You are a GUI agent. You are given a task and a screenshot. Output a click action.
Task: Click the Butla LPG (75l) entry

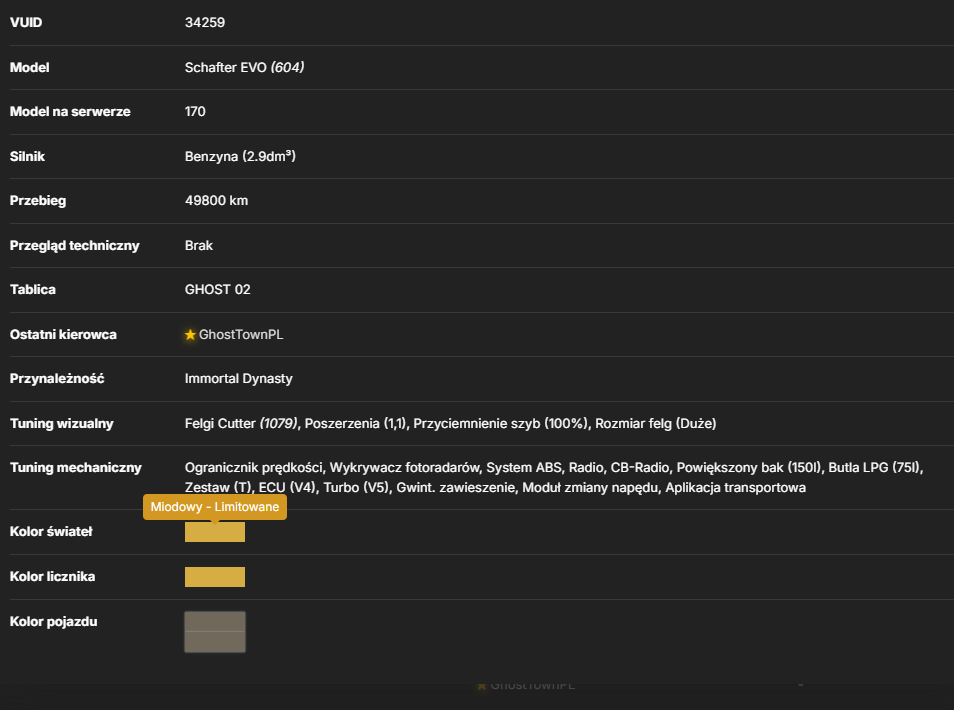pyautogui.click(x=876, y=468)
